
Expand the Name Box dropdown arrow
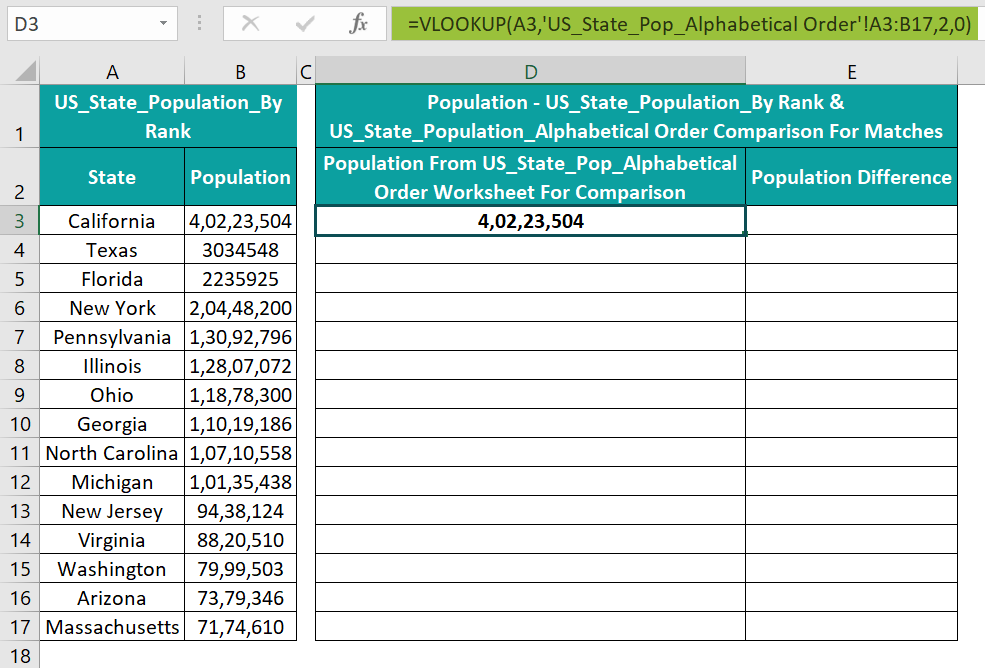click(x=163, y=24)
